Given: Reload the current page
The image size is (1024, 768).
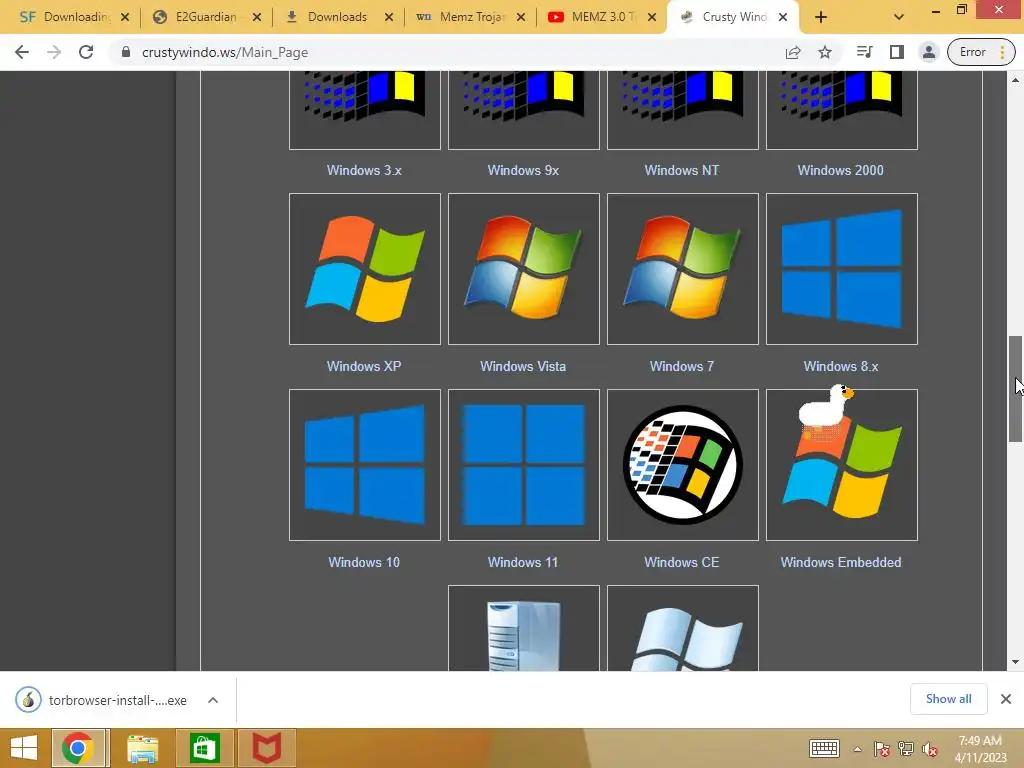Looking at the screenshot, I should (86, 52).
